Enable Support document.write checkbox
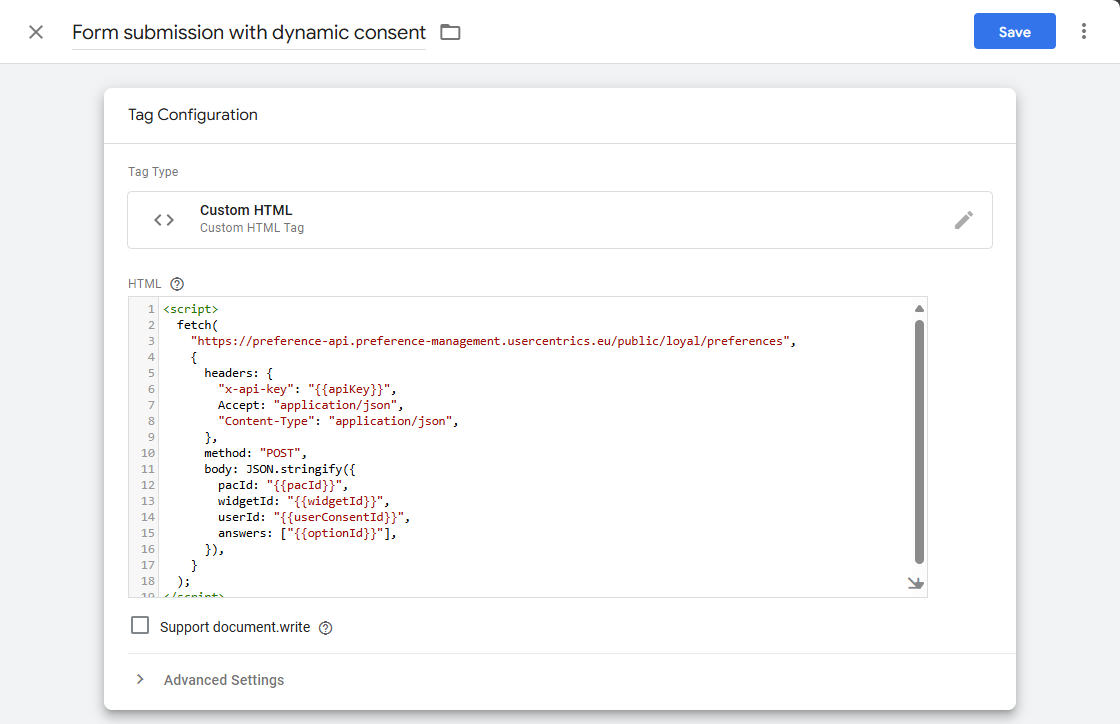The image size is (1120, 724). point(140,625)
